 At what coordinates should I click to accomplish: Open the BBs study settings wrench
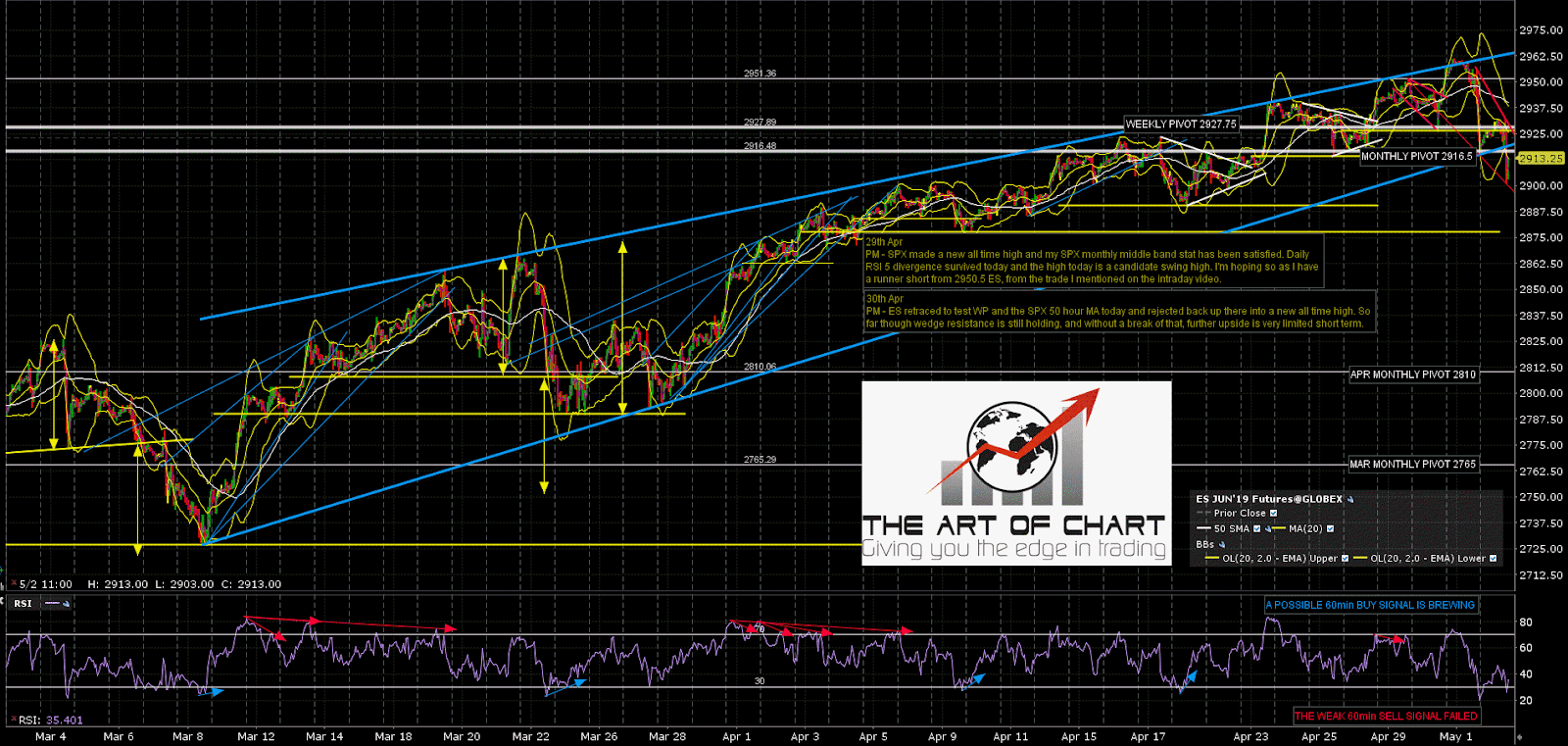(x=1222, y=544)
